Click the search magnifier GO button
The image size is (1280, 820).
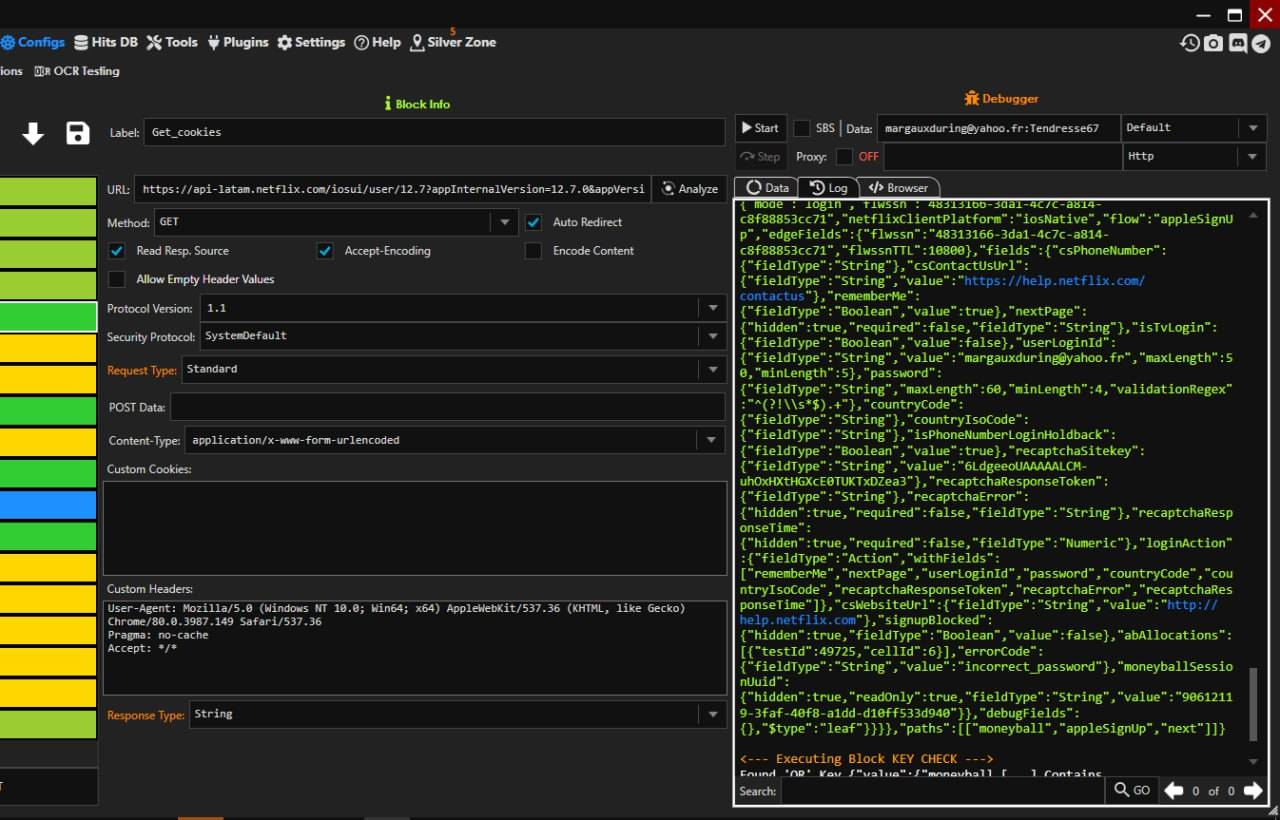click(1132, 790)
